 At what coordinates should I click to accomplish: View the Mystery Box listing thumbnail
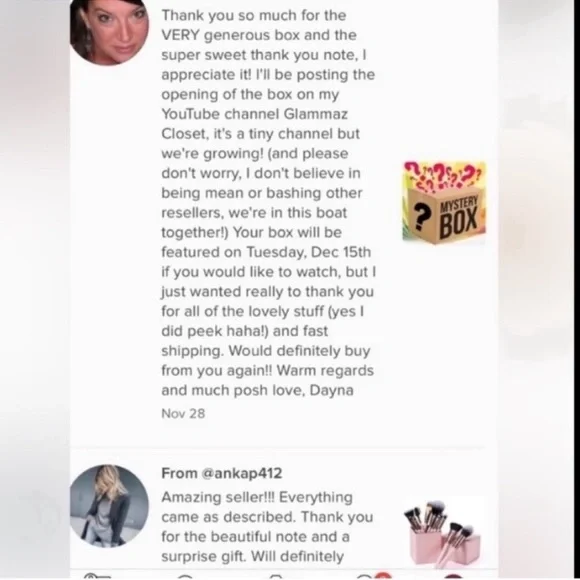(x=444, y=202)
